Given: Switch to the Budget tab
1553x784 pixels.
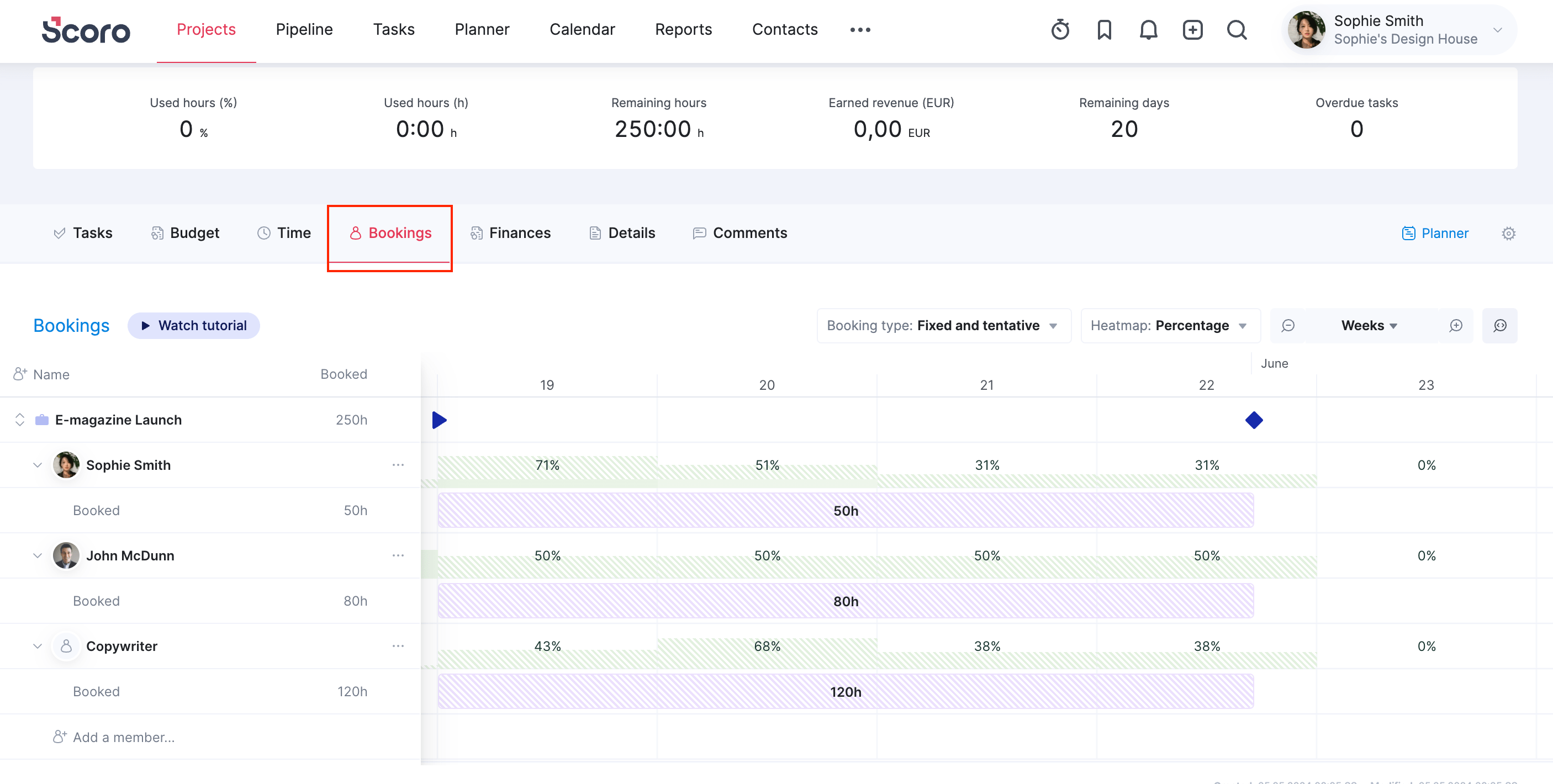Looking at the screenshot, I should 185,233.
